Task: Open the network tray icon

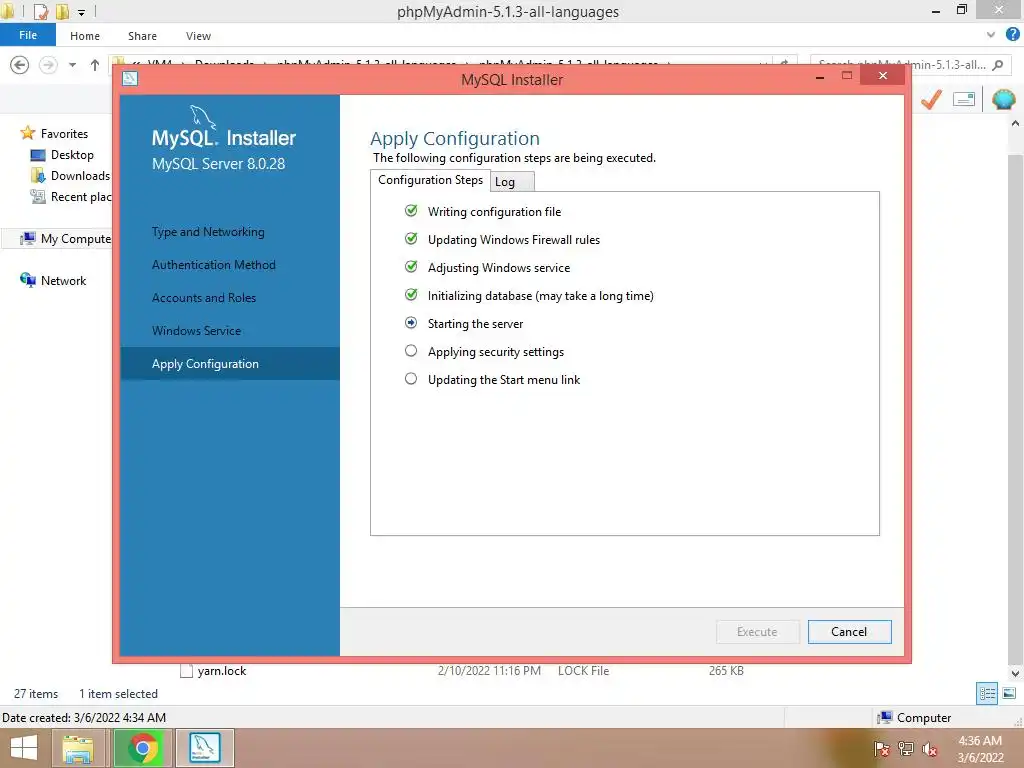Action: point(906,749)
